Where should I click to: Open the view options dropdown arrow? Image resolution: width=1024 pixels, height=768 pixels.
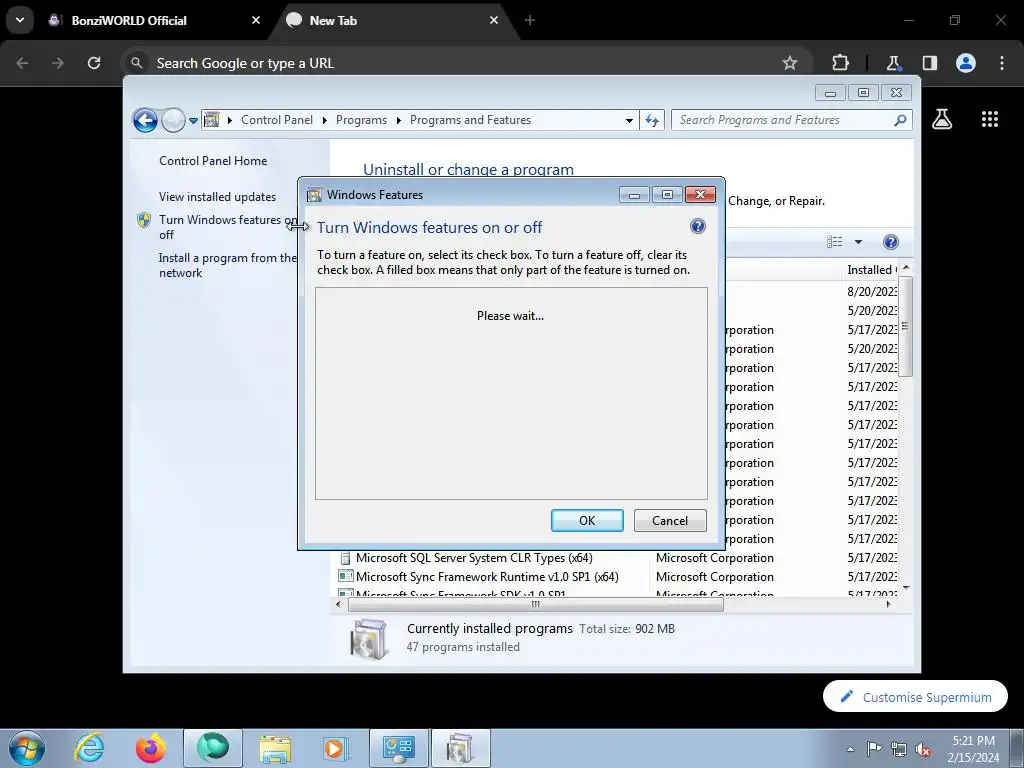coord(858,242)
